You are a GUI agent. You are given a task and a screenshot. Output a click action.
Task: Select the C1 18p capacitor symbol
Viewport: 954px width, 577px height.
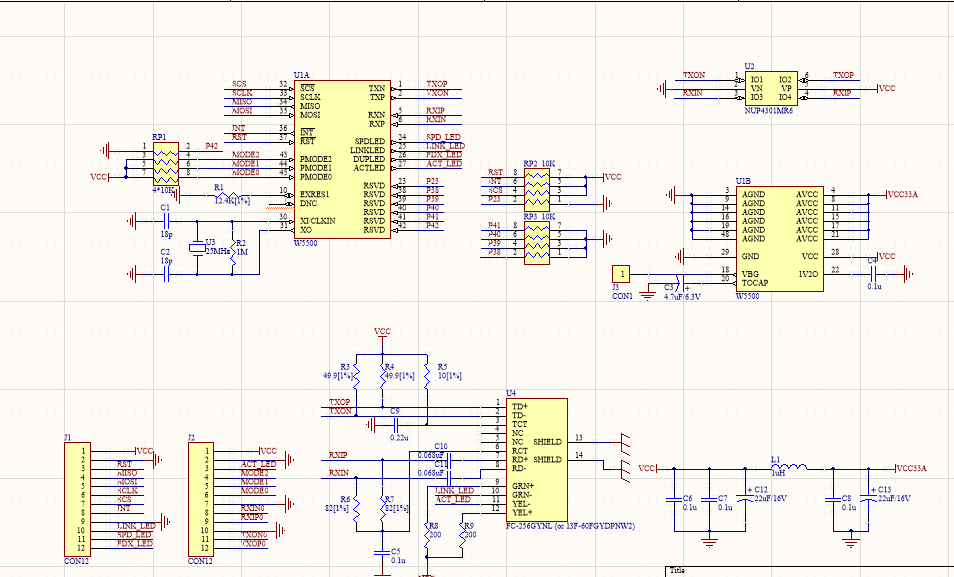pos(165,221)
